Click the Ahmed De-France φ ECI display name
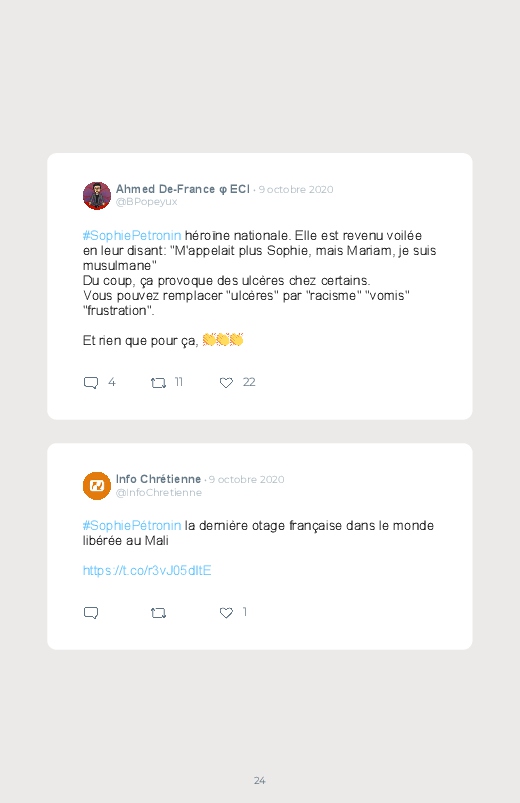Screen dimensions: 520x803 tap(183, 189)
